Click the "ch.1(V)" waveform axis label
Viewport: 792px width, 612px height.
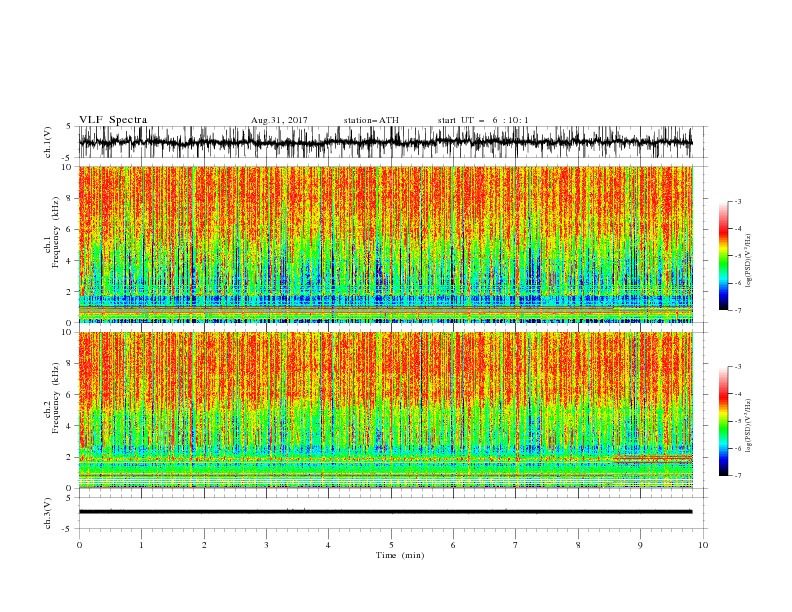point(48,142)
